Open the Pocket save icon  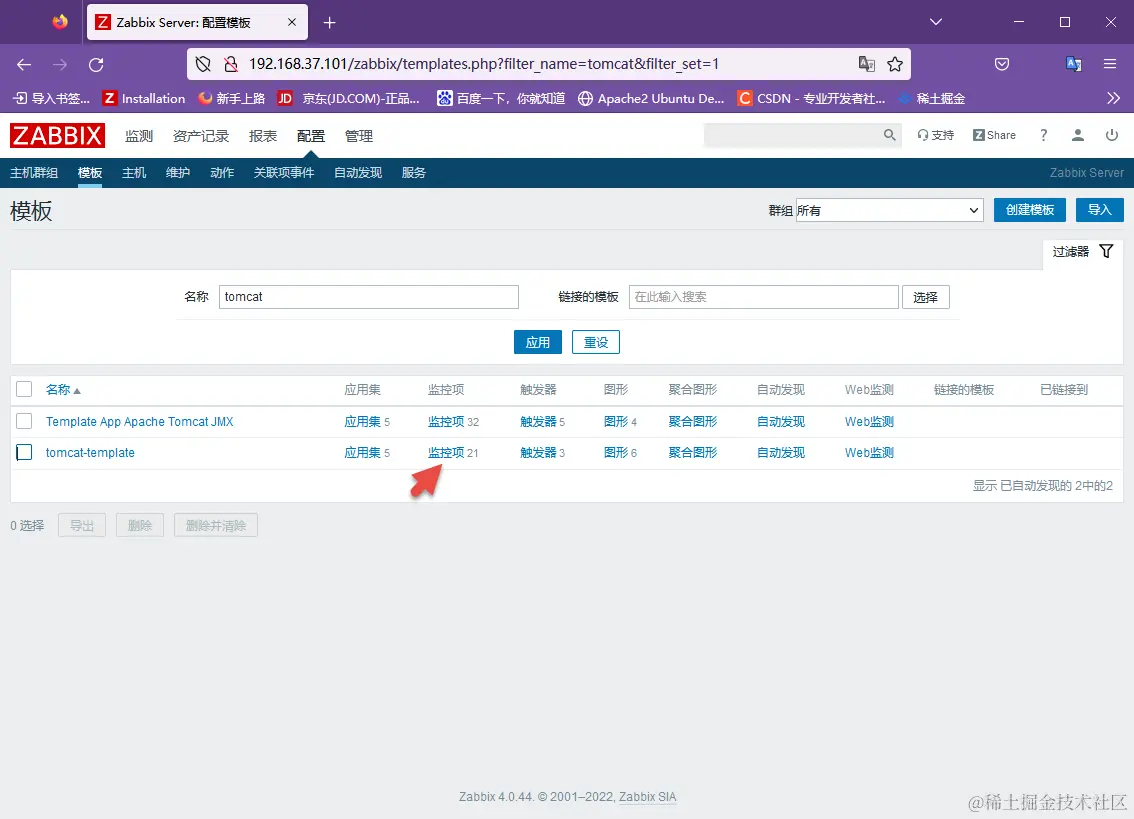[x=1002, y=64]
